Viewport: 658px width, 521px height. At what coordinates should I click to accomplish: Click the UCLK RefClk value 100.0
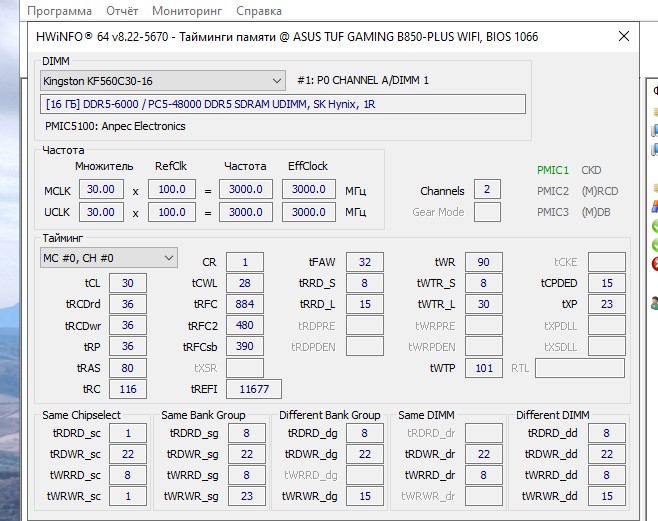(172, 212)
